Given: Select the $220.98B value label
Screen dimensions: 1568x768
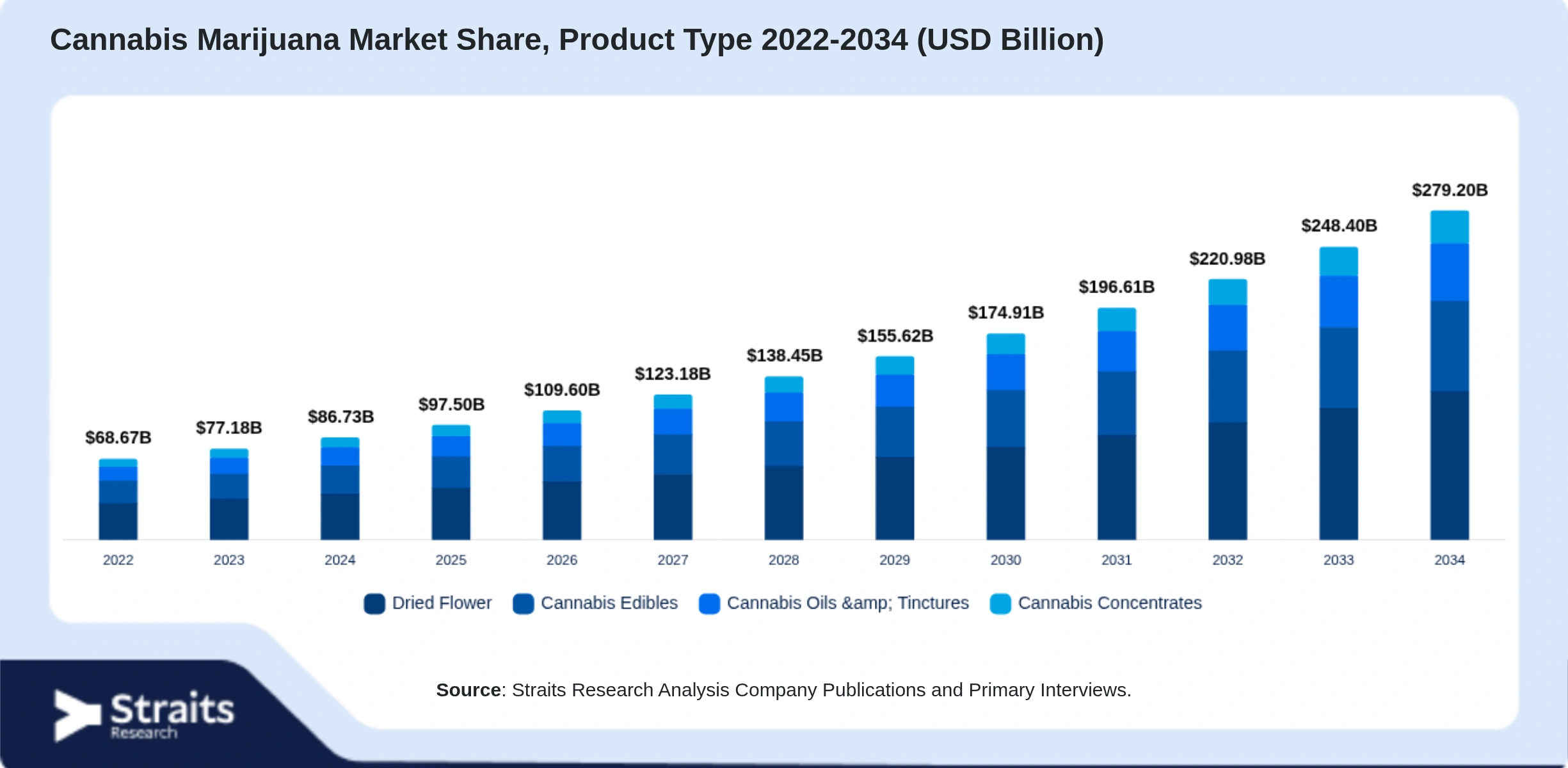Looking at the screenshot, I should pos(1228,259).
